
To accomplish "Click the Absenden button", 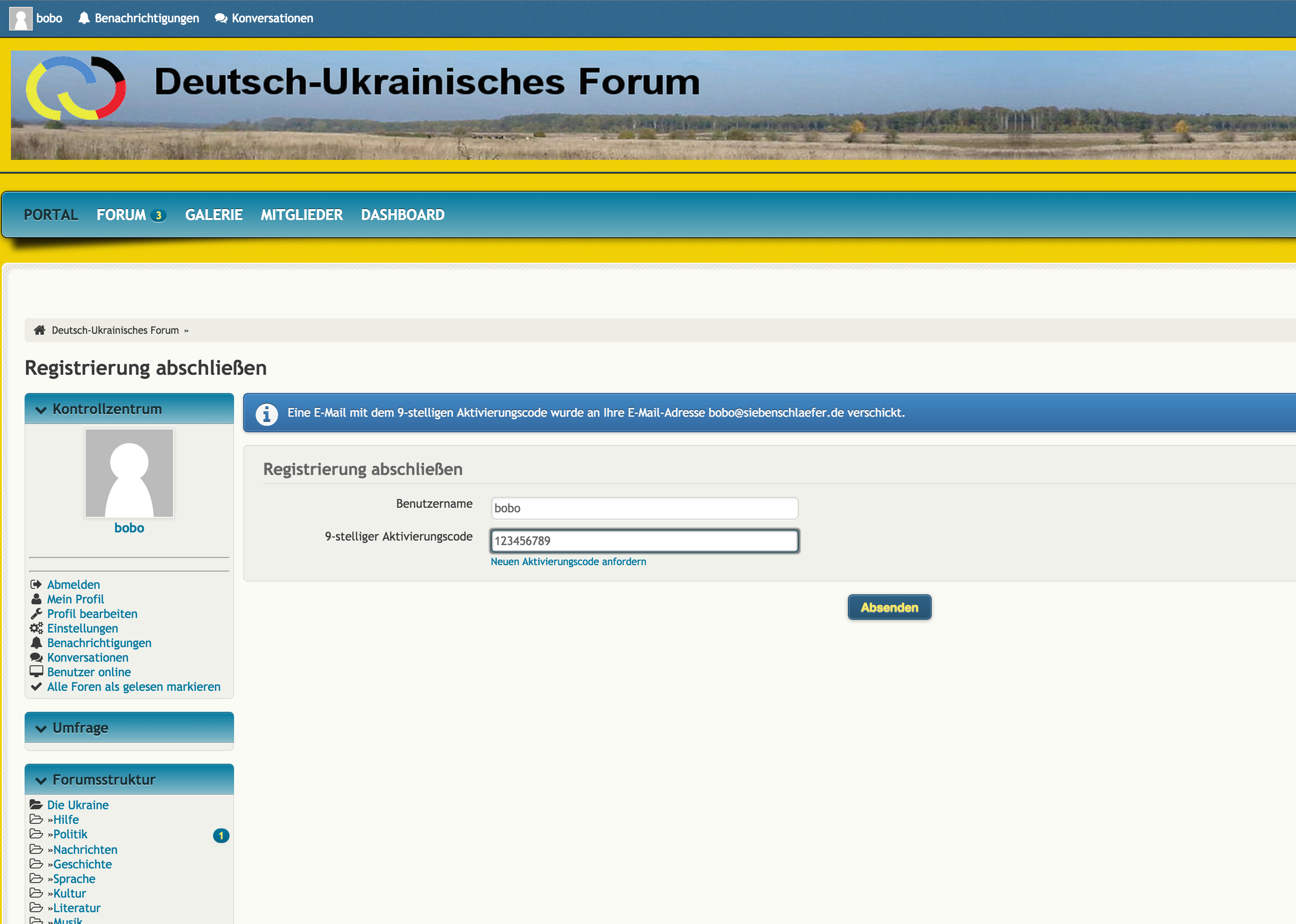I will pyautogui.click(x=889, y=607).
